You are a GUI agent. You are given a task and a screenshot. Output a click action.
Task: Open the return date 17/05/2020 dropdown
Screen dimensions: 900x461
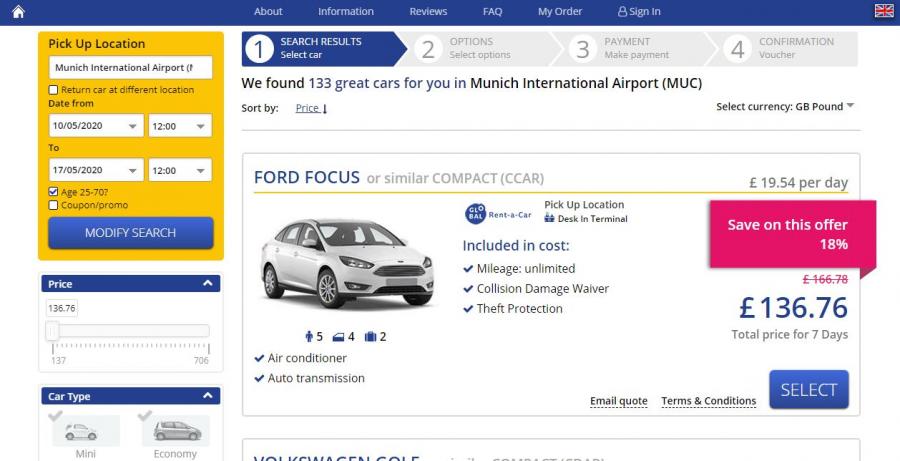coord(96,170)
